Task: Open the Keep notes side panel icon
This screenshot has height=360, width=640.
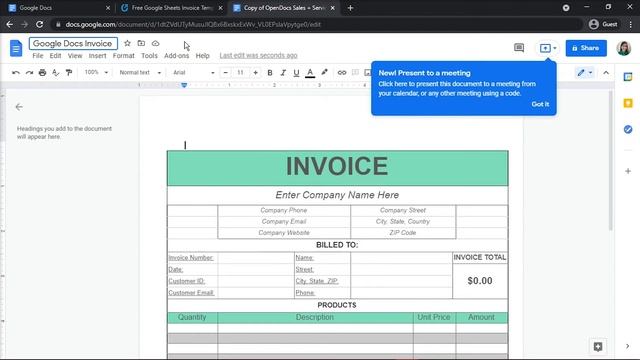Action: (x=628, y=103)
